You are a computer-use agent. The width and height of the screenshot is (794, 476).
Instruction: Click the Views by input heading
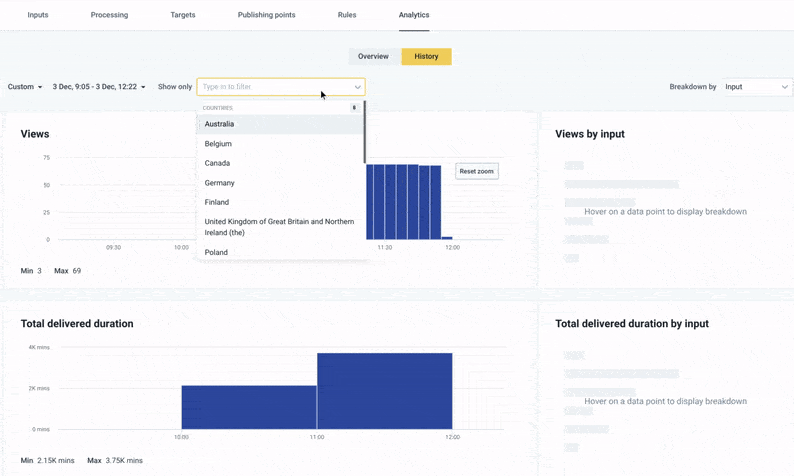[x=590, y=134]
